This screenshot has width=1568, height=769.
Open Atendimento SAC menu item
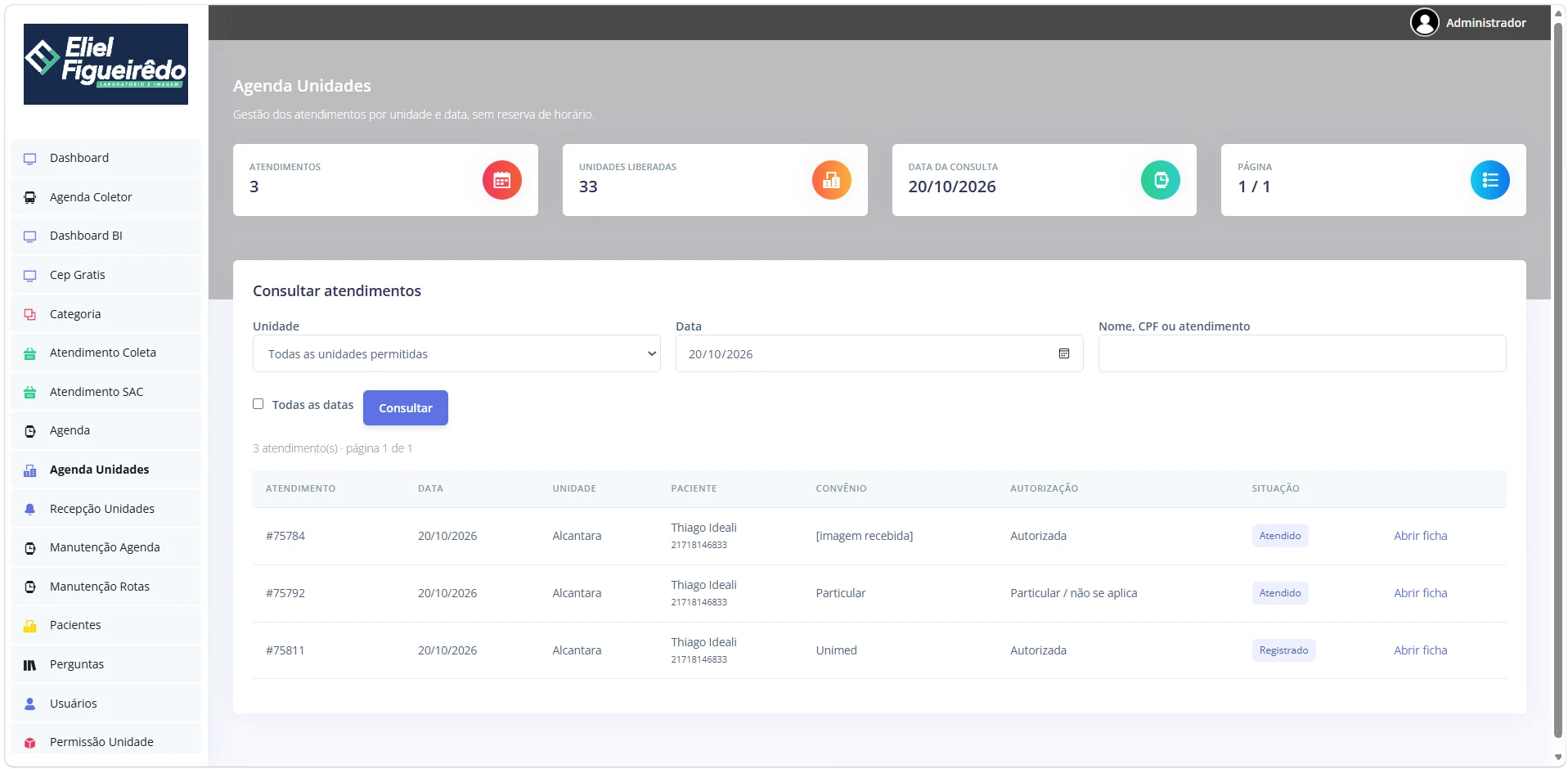point(106,392)
